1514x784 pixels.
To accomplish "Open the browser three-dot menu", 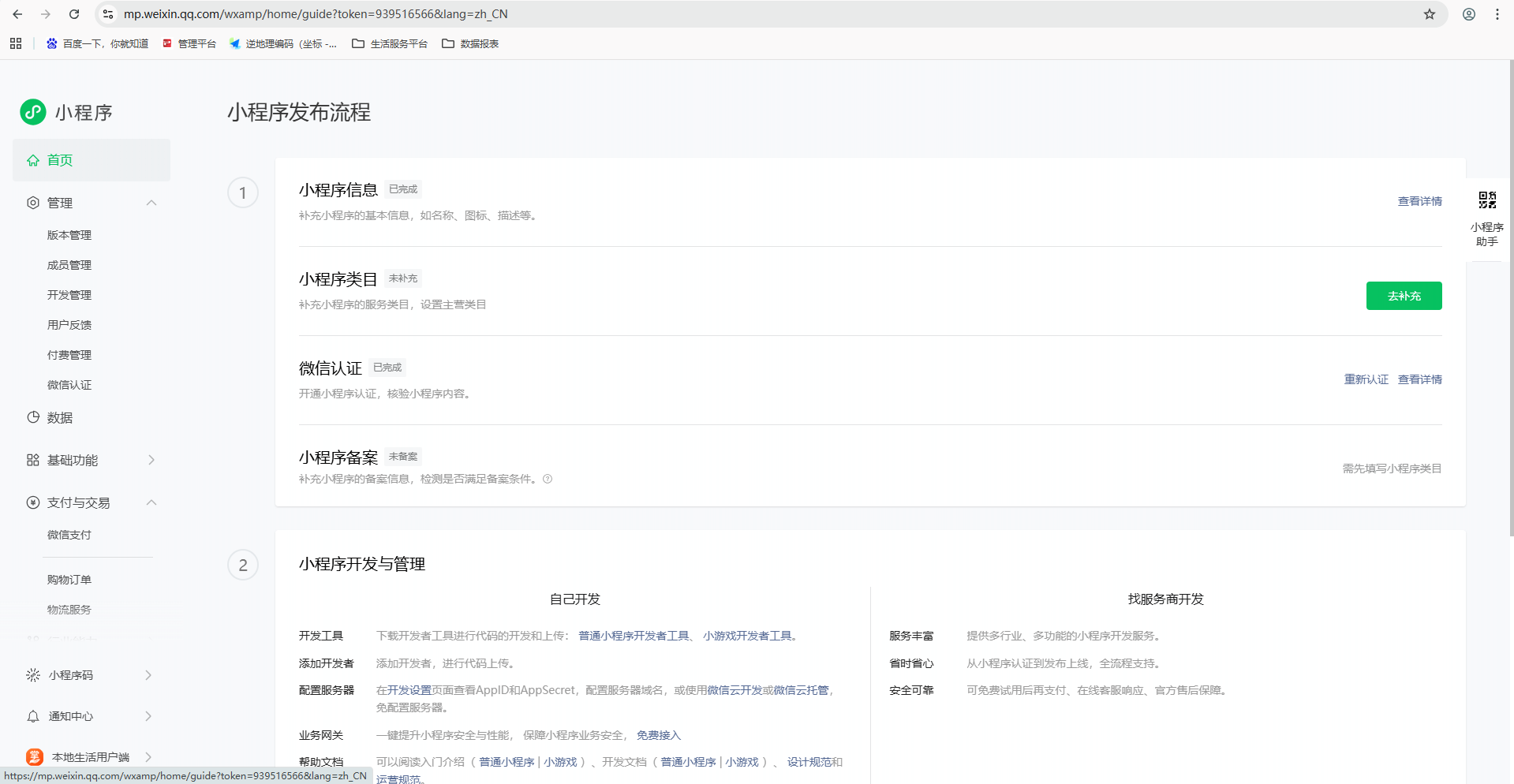I will (1497, 14).
